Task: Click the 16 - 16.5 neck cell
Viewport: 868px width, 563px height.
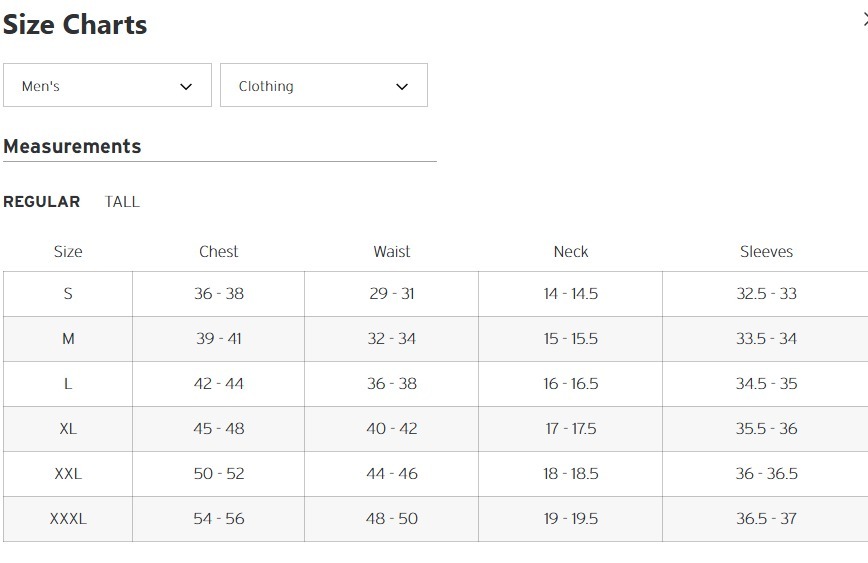Action: tap(571, 384)
